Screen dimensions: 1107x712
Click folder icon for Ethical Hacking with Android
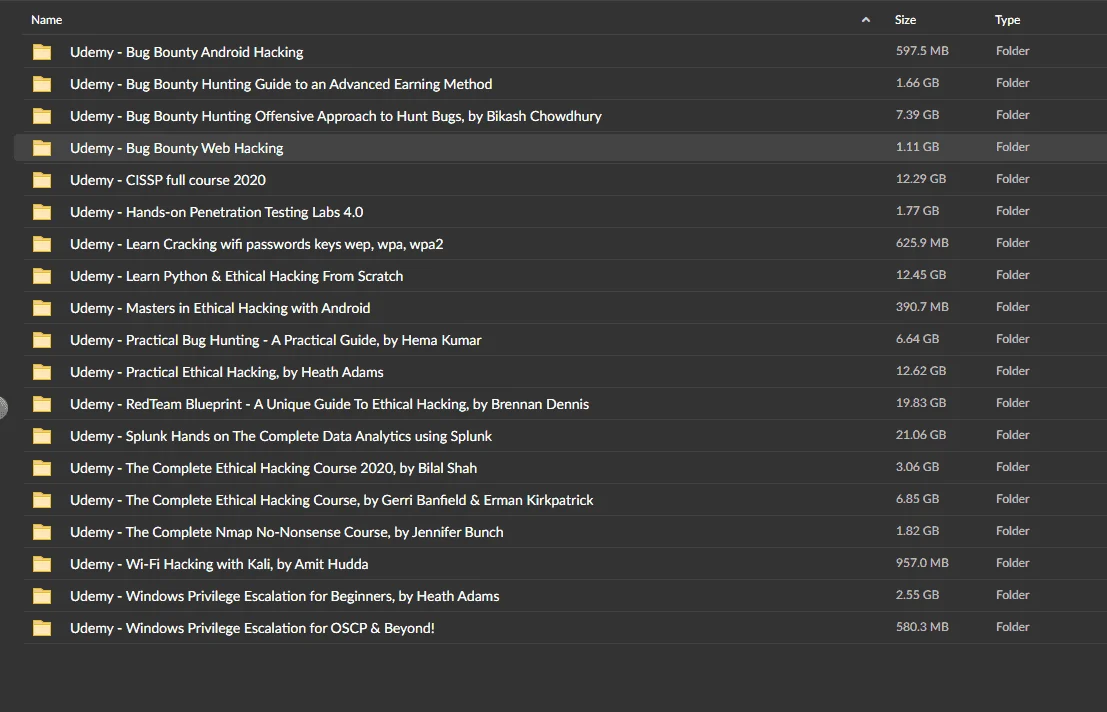pos(42,308)
